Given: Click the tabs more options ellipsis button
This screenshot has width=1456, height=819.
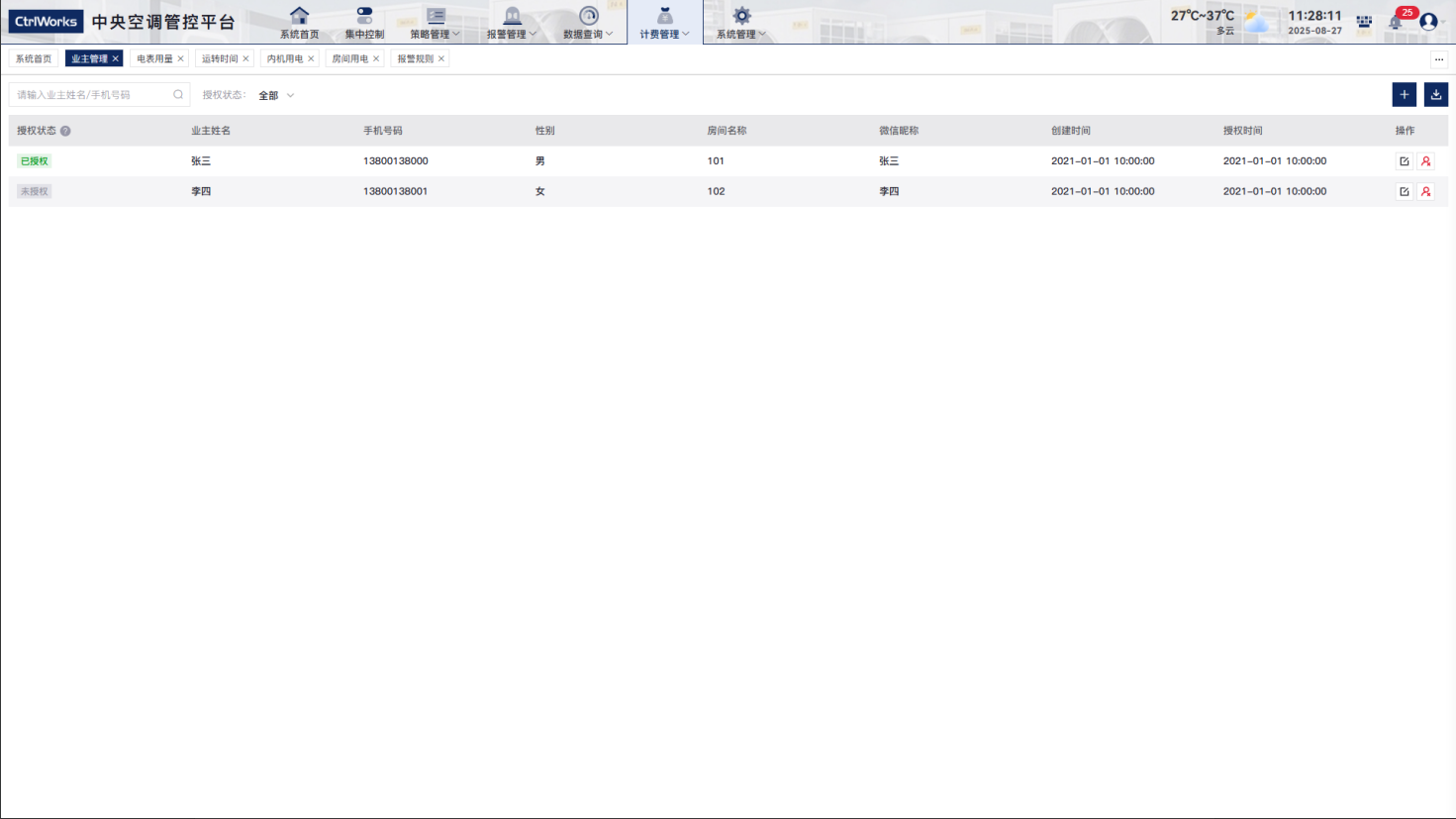Looking at the screenshot, I should click(x=1438, y=59).
